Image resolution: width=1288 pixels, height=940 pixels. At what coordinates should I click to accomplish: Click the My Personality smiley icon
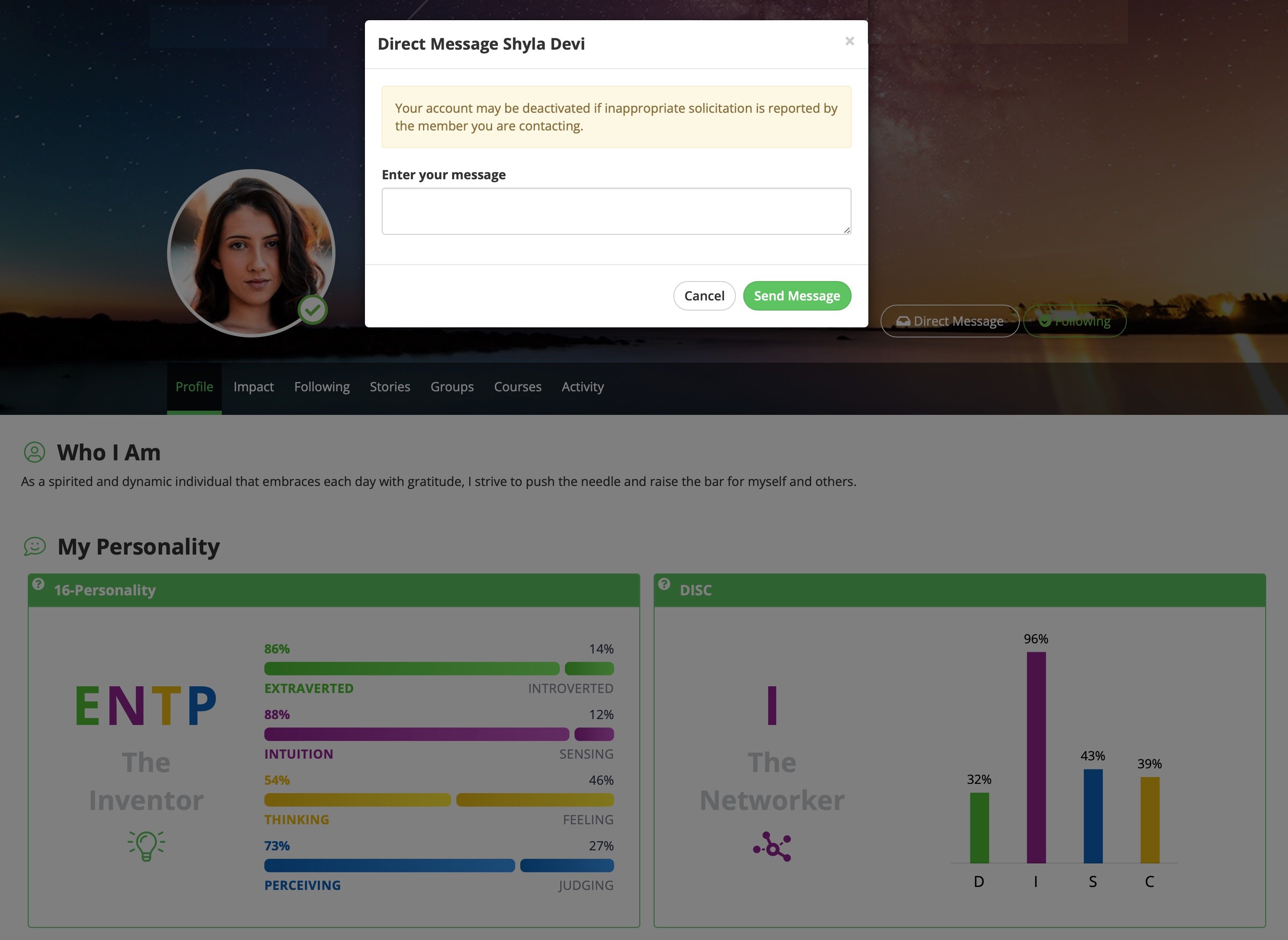33,546
